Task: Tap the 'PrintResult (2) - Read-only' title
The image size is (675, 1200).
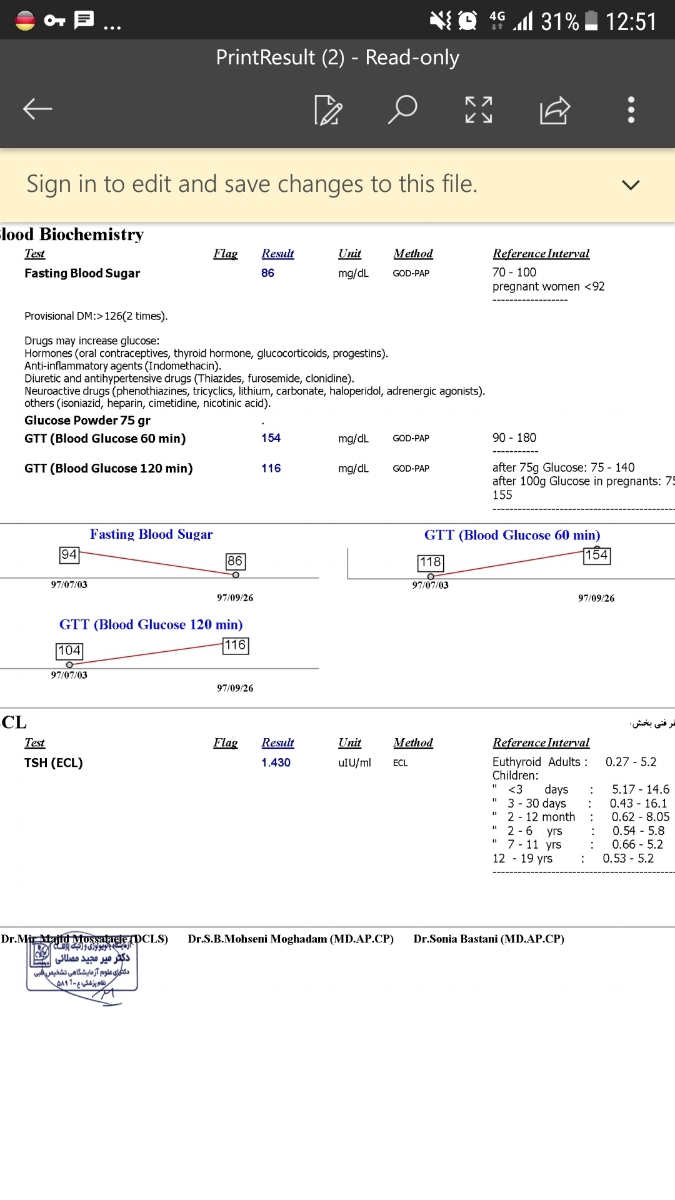Action: tap(337, 58)
